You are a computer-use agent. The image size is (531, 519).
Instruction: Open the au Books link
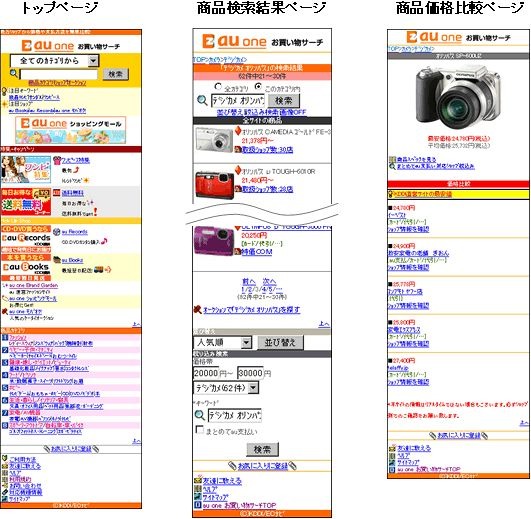pyautogui.click(x=72, y=260)
